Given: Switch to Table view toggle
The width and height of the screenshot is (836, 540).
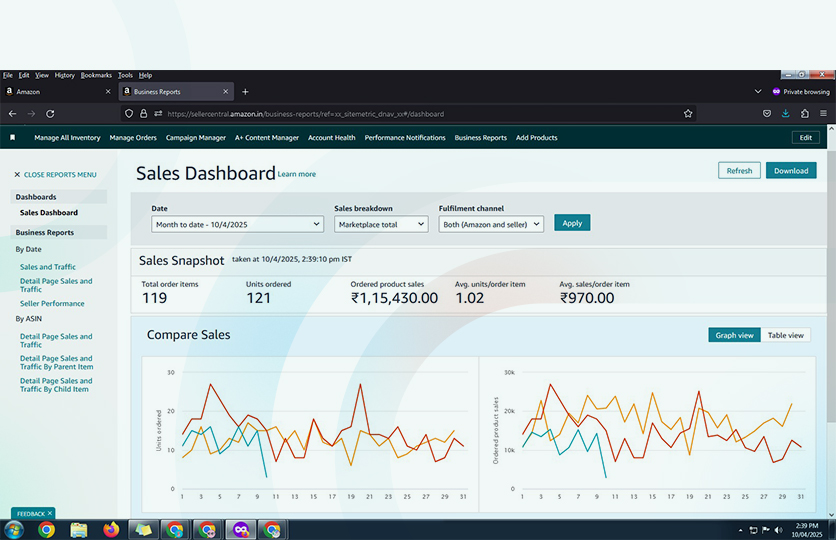Looking at the screenshot, I should pos(785,335).
